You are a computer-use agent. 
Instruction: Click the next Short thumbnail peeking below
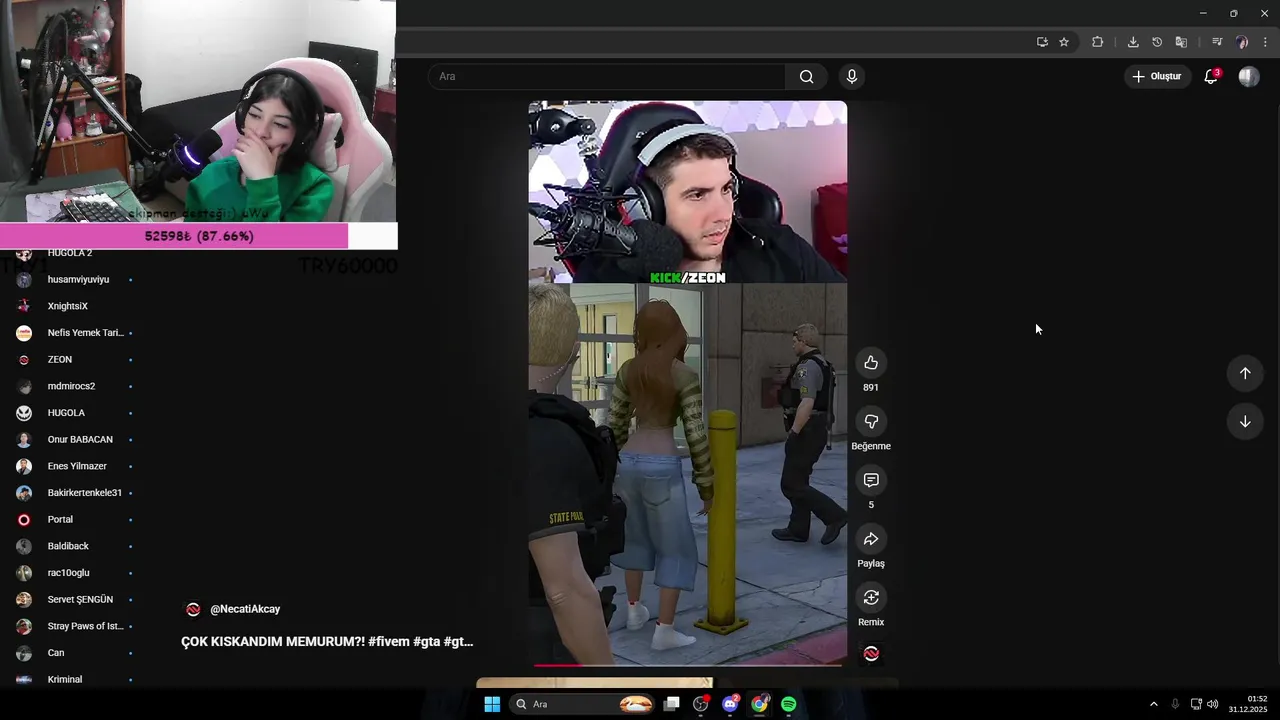coord(595,683)
